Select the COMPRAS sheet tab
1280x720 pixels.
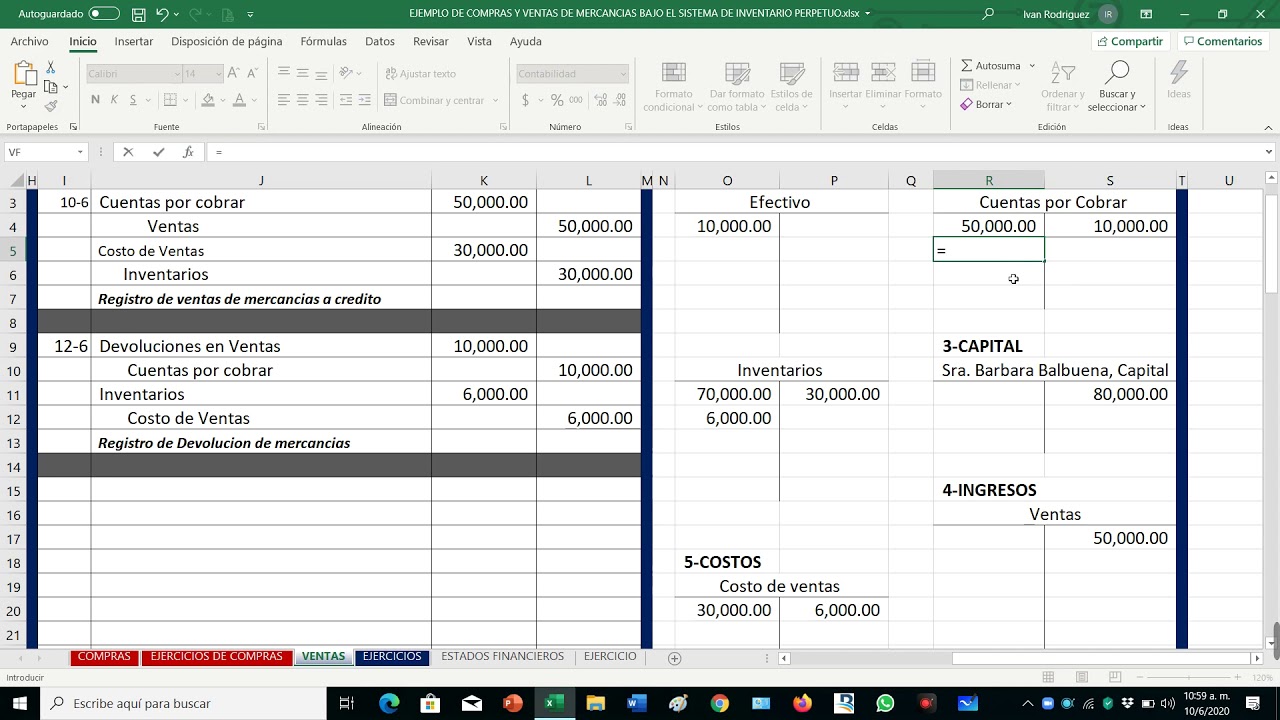point(104,657)
